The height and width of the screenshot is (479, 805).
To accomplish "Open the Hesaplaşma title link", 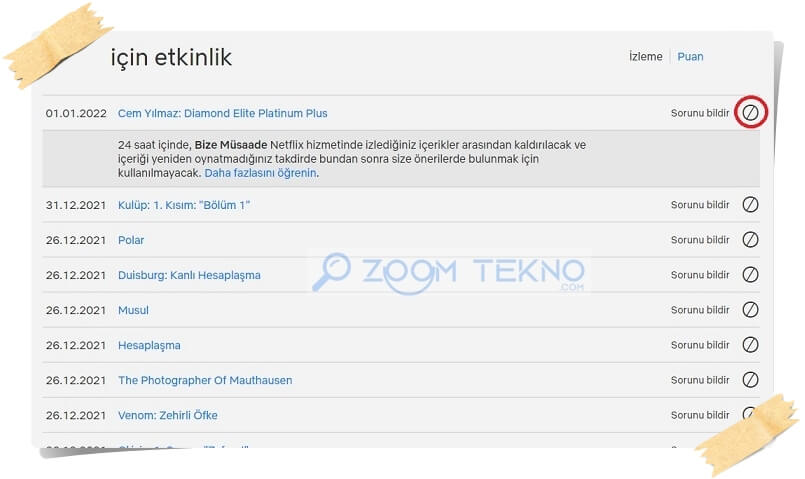I will pos(149,346).
